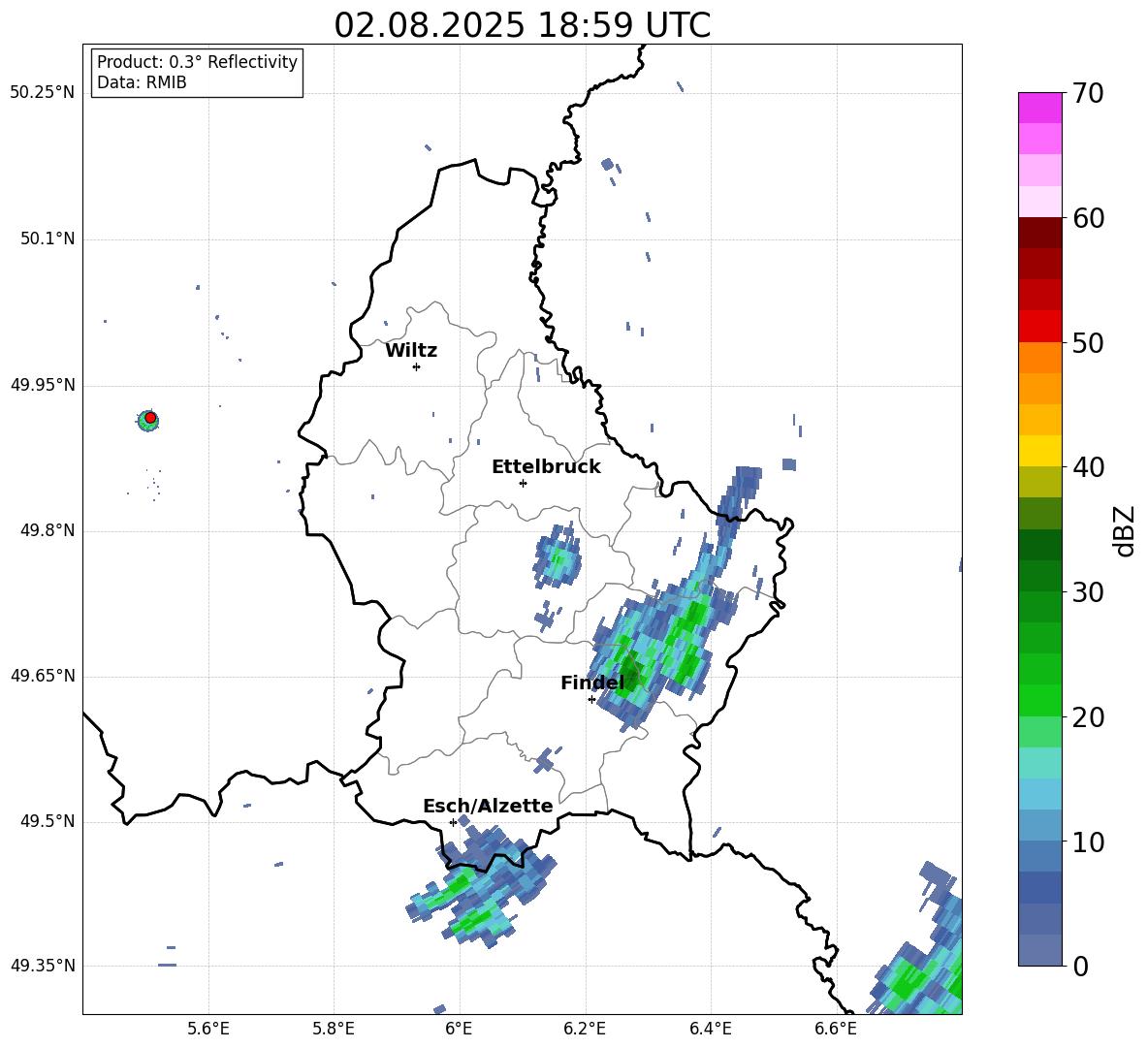
Task: Click the Esch/Alzette cross marker
Action: click(453, 822)
